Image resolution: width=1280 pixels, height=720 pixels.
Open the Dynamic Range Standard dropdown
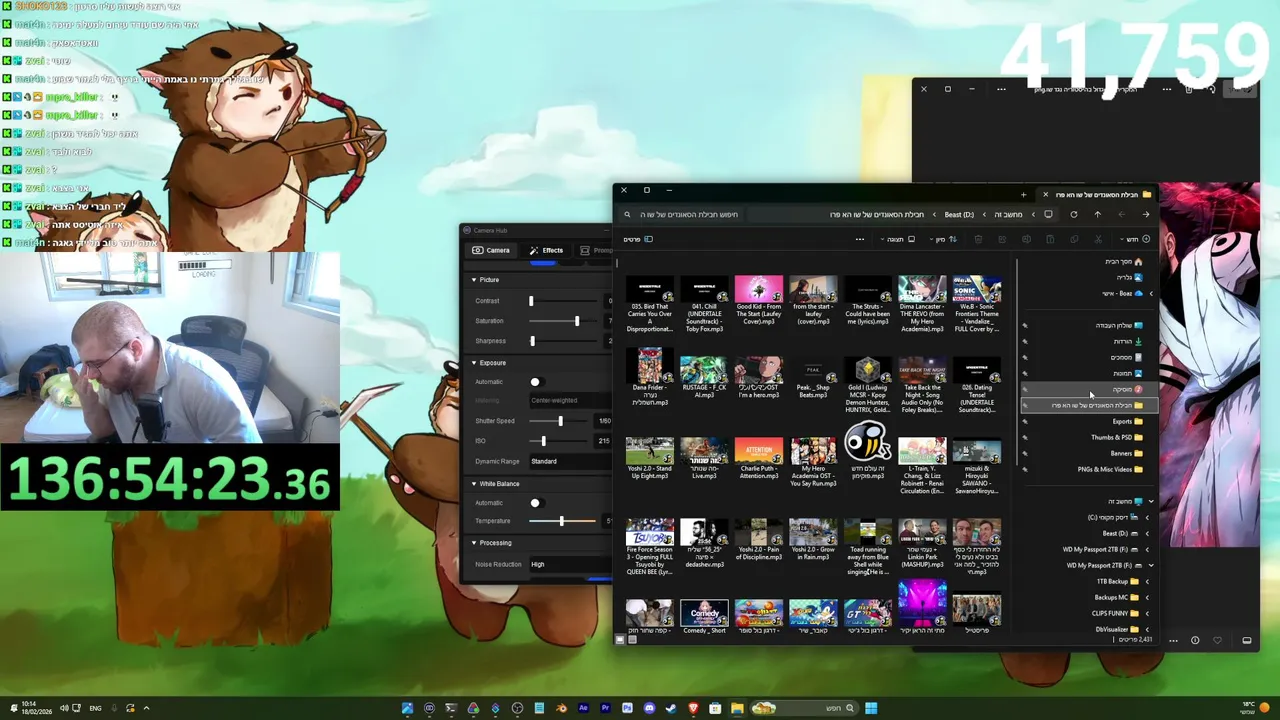pos(570,461)
